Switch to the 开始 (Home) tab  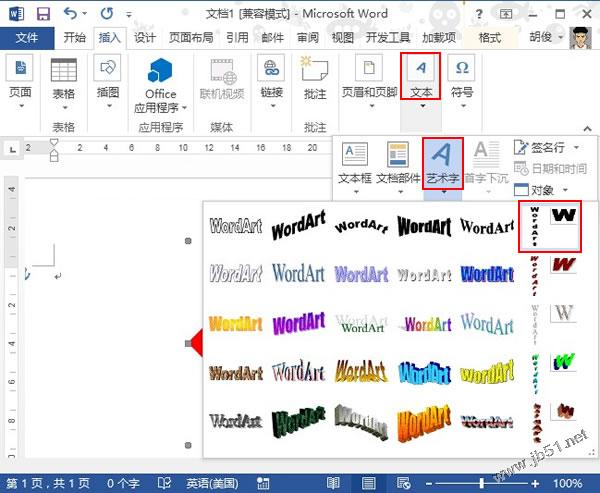tap(74, 38)
